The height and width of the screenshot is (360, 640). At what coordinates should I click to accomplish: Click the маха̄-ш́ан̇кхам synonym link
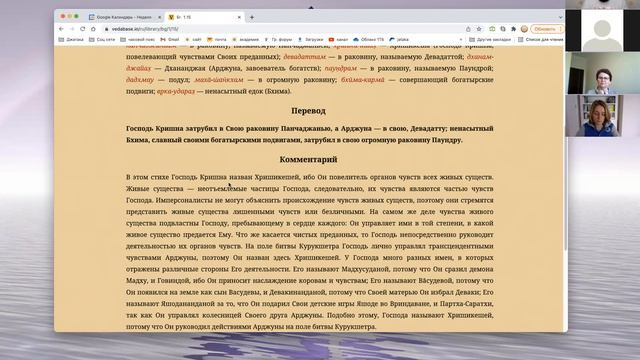click(x=219, y=80)
